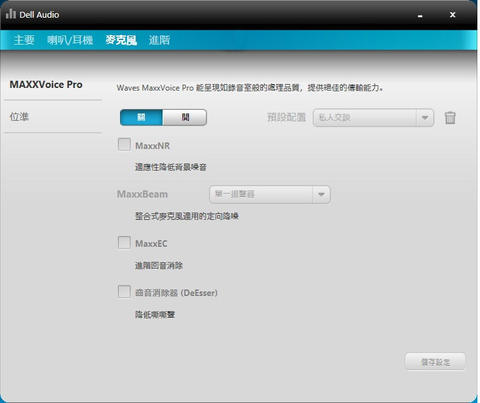Open the 喇叭/耳機 tab

tap(70, 40)
